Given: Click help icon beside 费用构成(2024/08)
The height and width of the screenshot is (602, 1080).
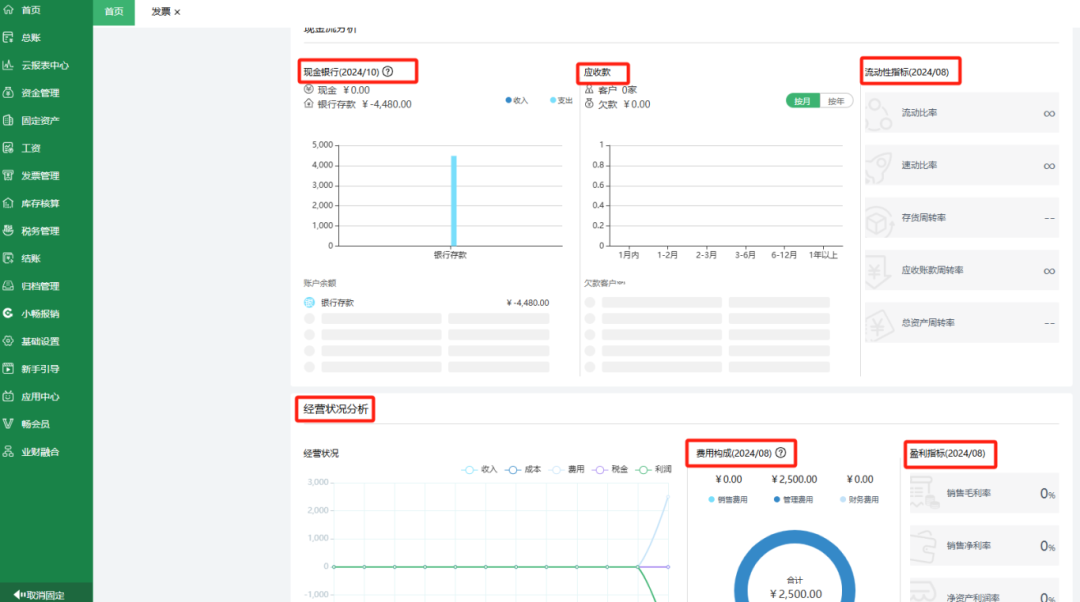Looking at the screenshot, I should [781, 453].
